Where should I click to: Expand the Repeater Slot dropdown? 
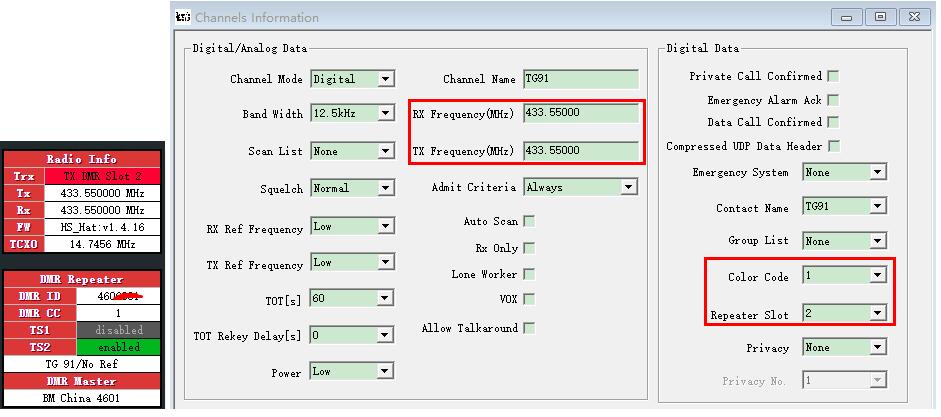pos(877,314)
